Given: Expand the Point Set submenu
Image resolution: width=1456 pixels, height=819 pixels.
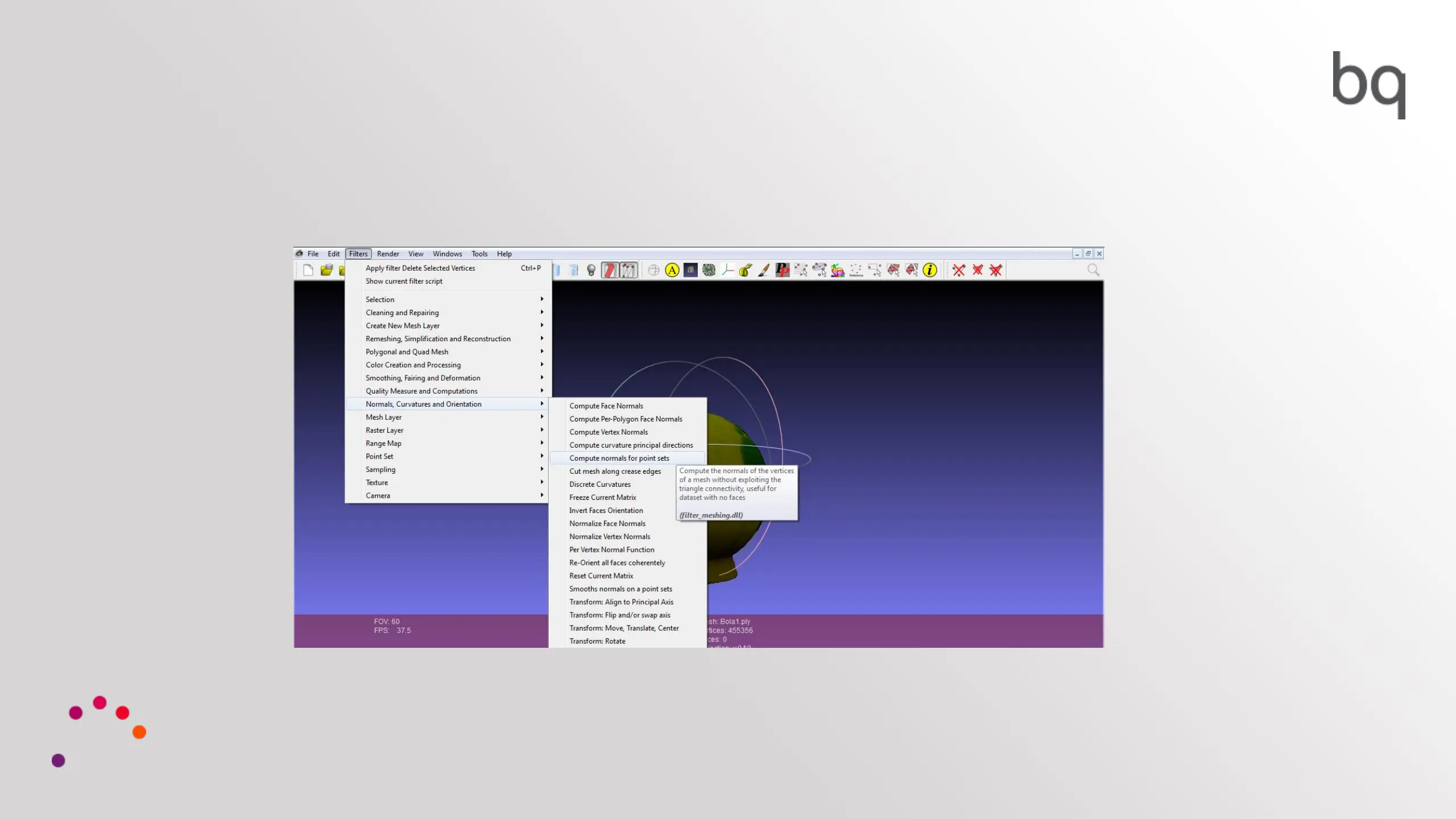Looking at the screenshot, I should pyautogui.click(x=379, y=456).
